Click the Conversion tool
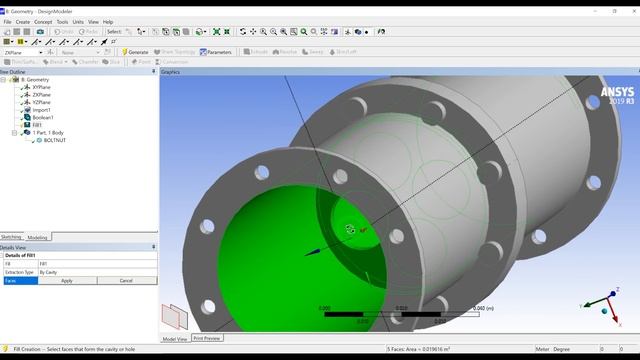The height and width of the screenshot is (360, 640). (171, 62)
